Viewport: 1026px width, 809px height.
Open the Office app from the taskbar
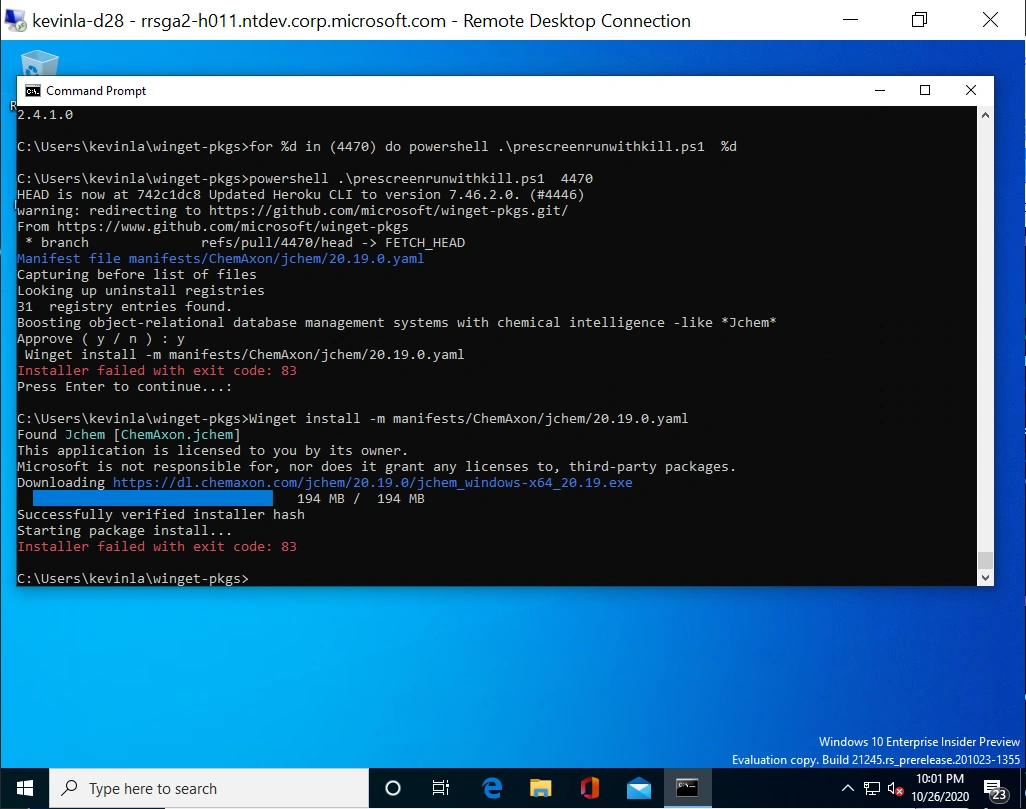[589, 788]
